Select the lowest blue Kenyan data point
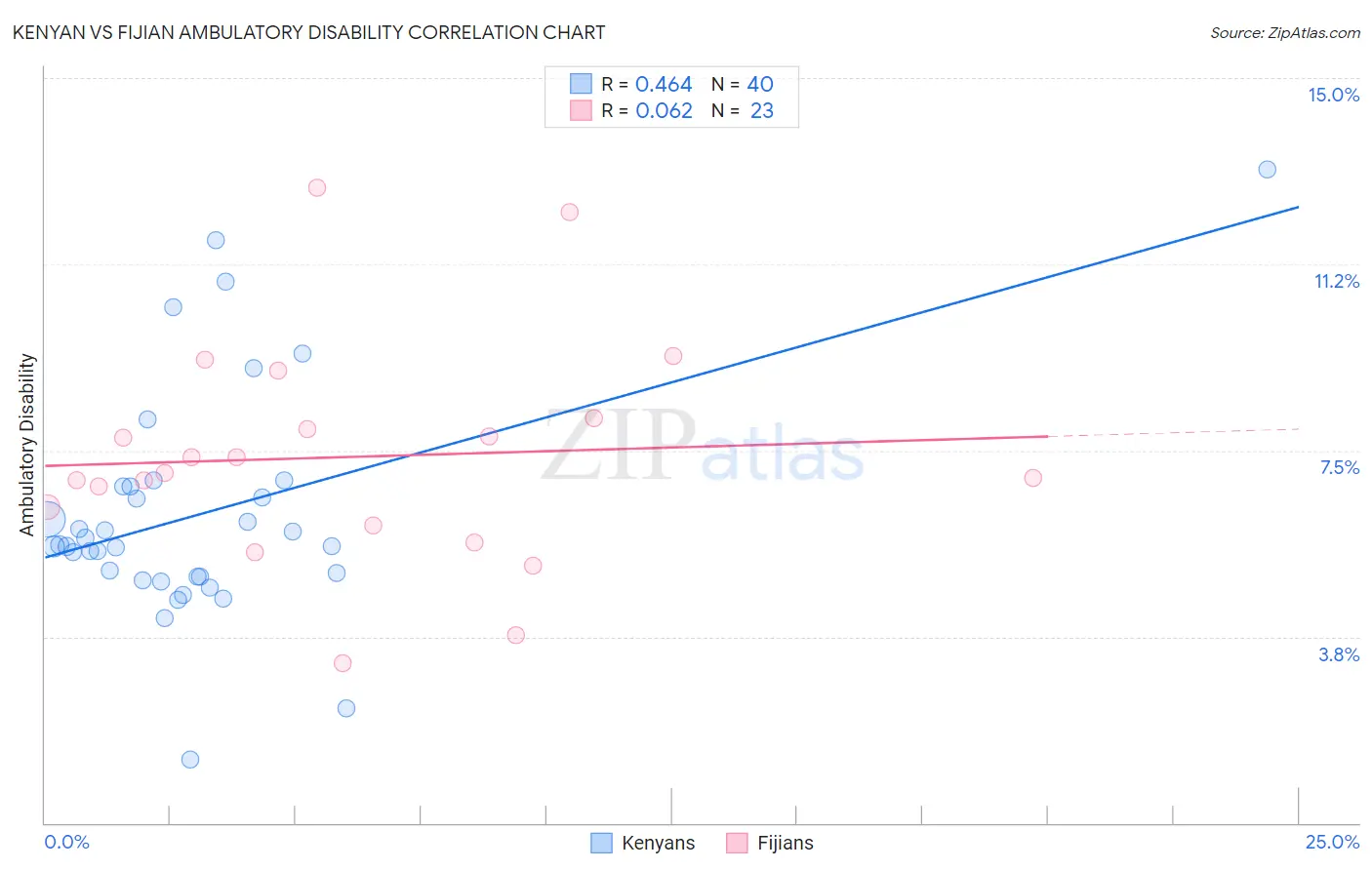 (190, 760)
